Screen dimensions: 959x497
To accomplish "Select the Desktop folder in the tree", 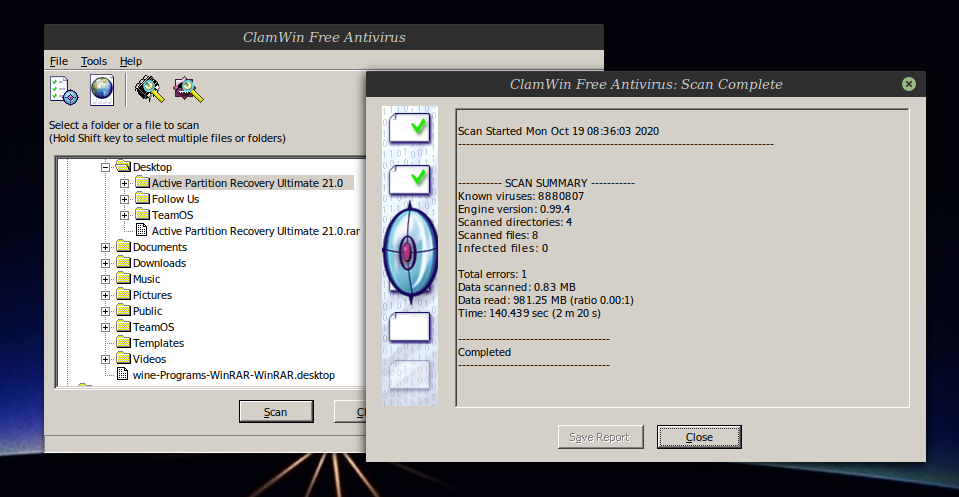I will pyautogui.click(x=152, y=167).
